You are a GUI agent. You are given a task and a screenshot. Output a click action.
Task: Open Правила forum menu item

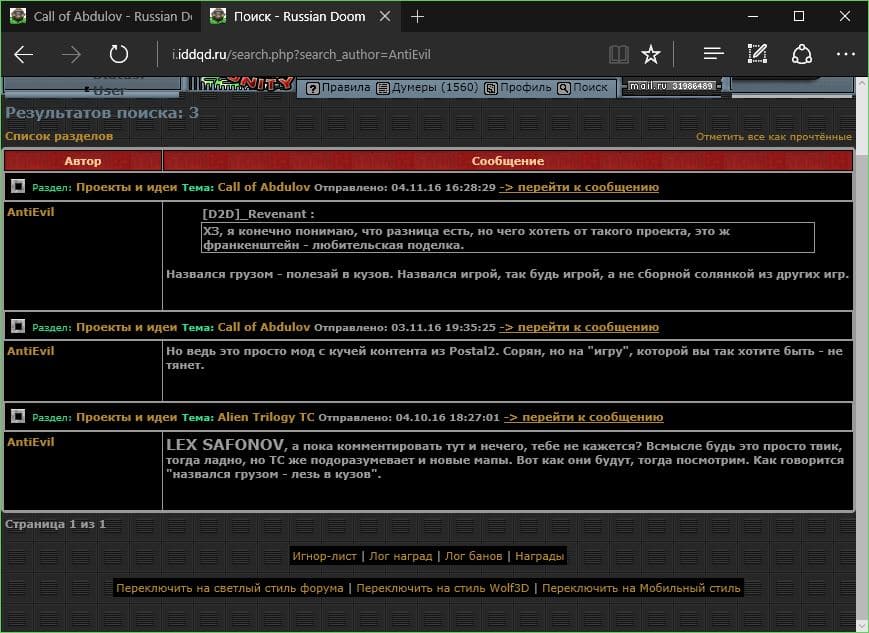click(x=338, y=88)
